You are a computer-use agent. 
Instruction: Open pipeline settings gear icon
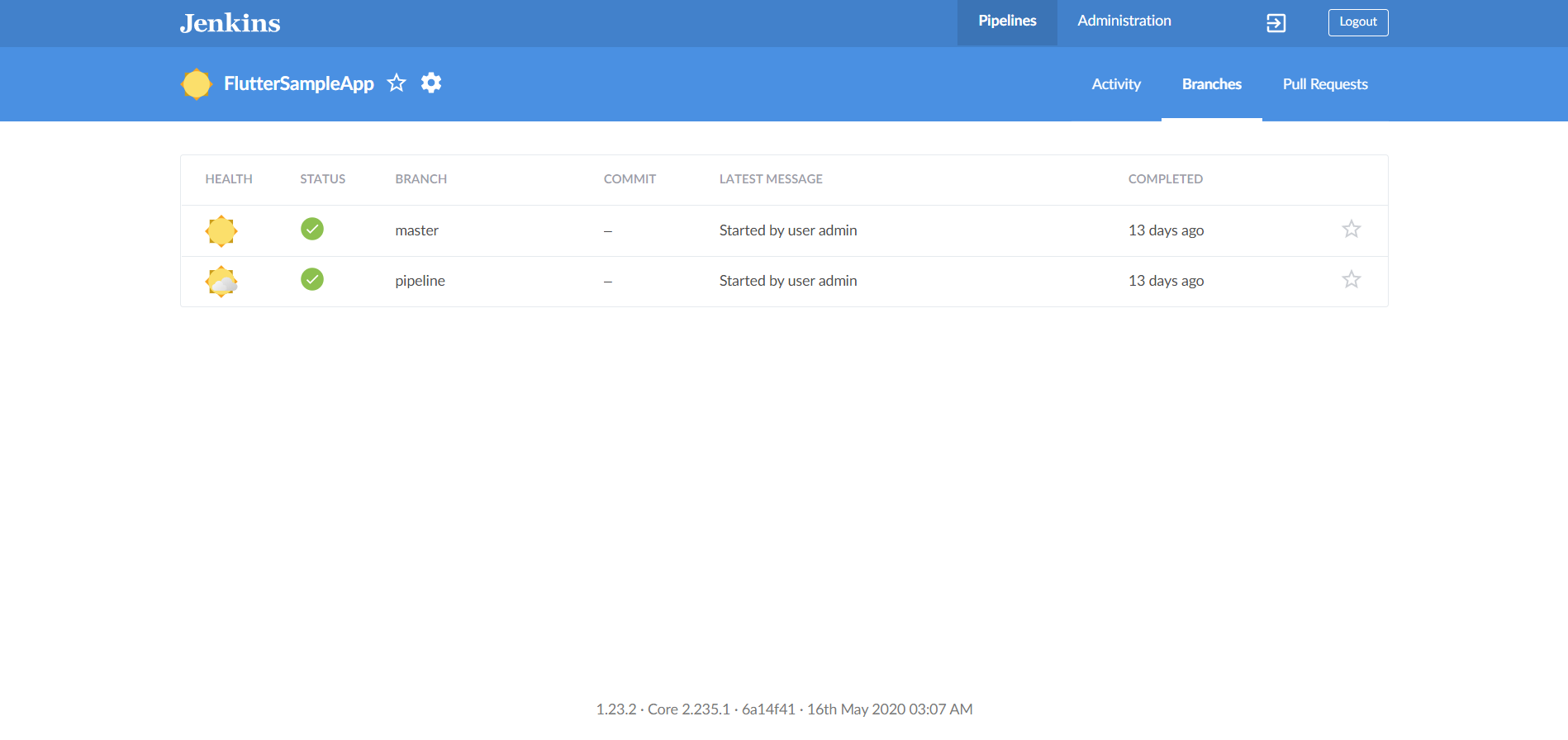431,83
